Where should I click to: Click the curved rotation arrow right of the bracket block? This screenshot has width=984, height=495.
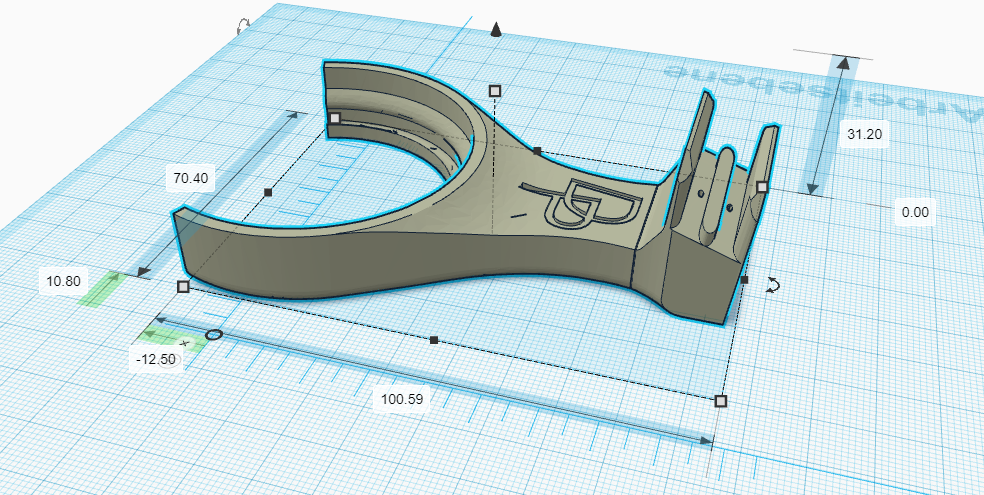[773, 285]
